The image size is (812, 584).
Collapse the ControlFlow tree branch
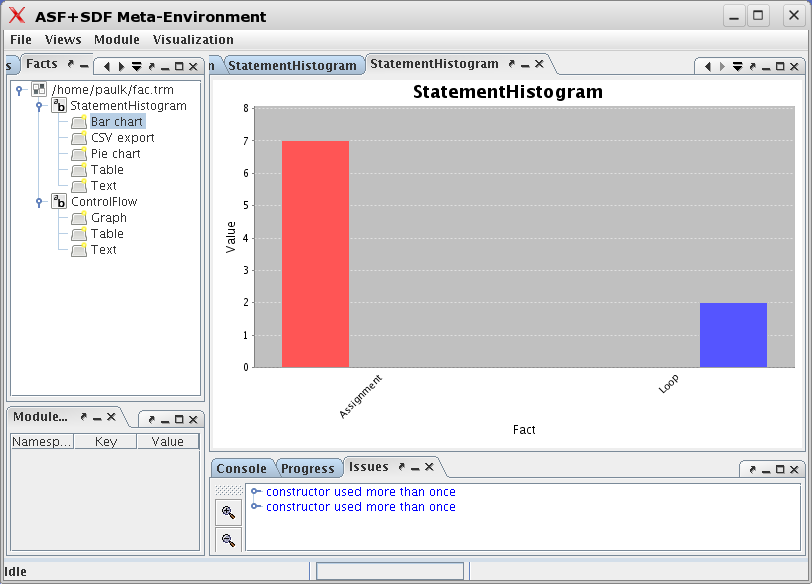click(40, 201)
